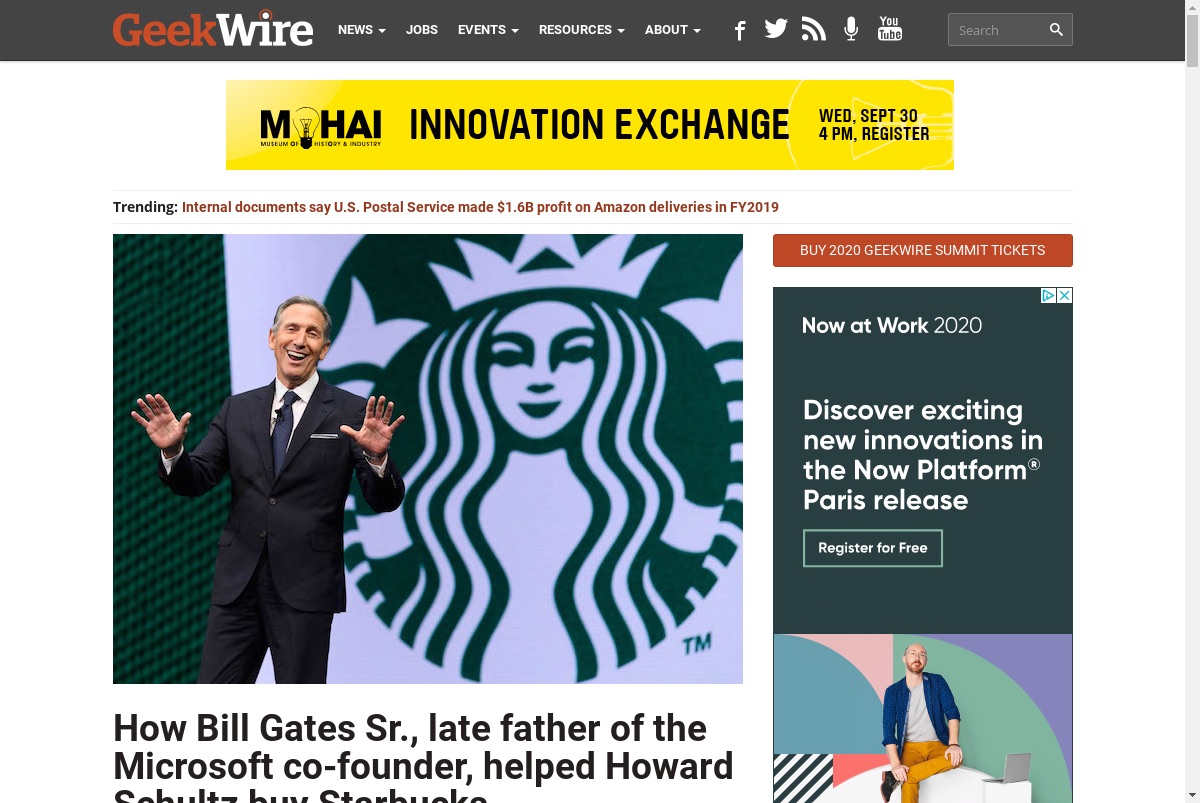
Task: Buy 2020 GeekWire Summit tickets
Action: pos(922,250)
